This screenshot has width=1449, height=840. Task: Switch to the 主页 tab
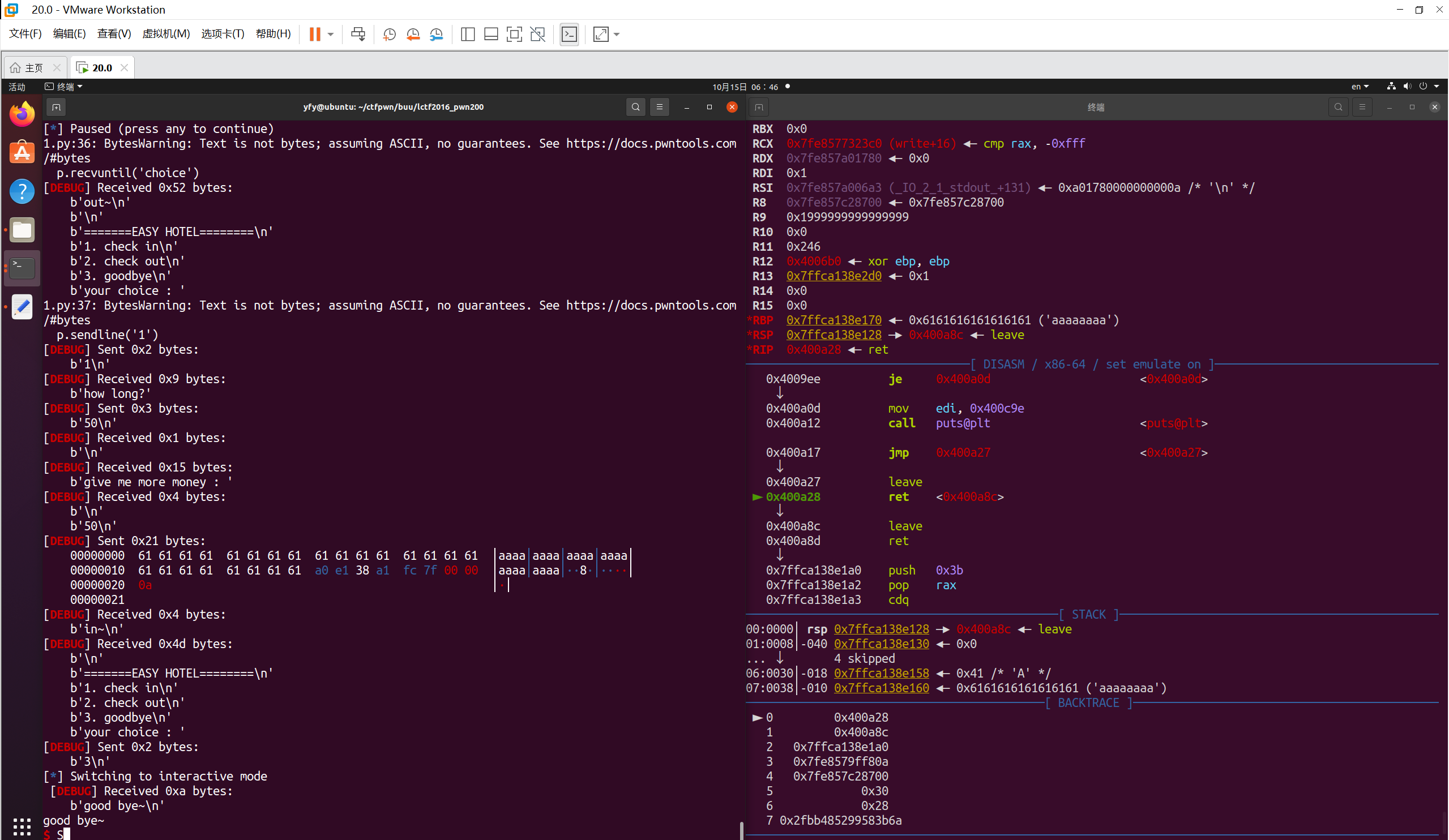(34, 68)
